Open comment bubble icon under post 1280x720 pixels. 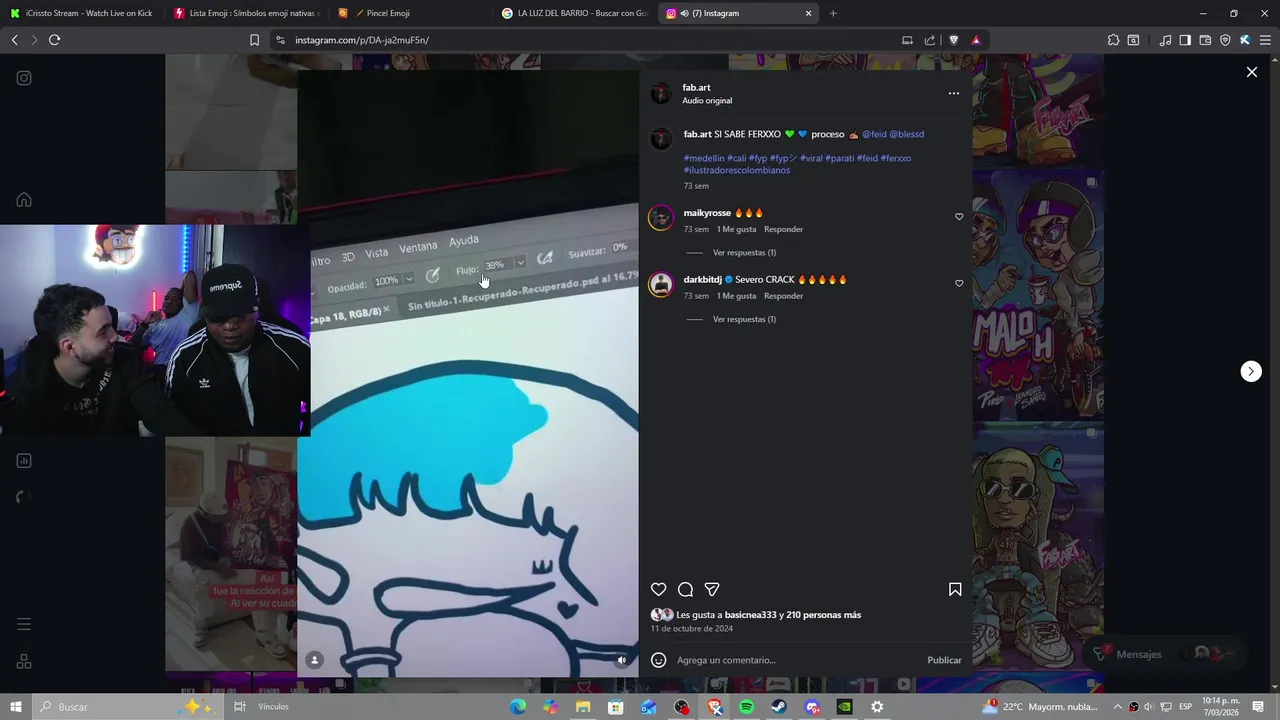[x=685, y=590]
